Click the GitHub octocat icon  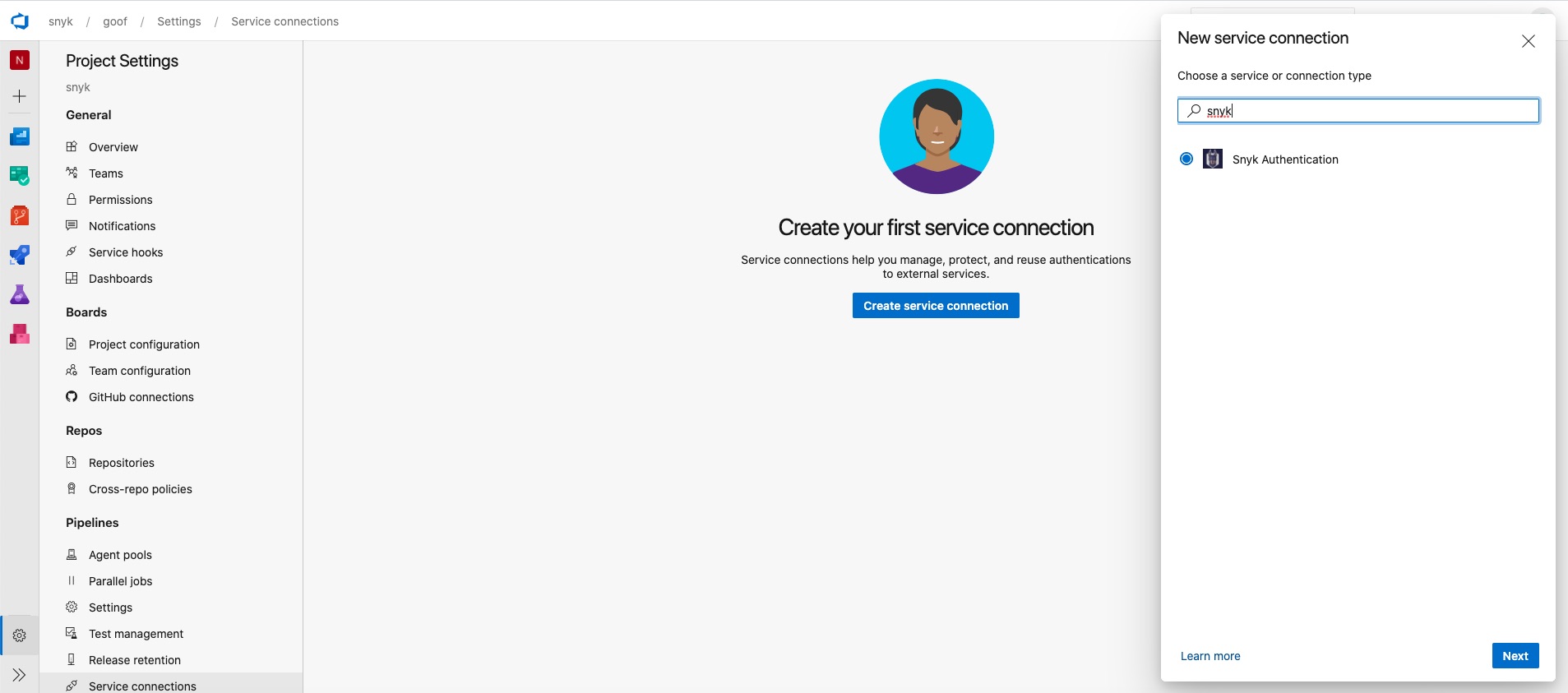tap(72, 396)
